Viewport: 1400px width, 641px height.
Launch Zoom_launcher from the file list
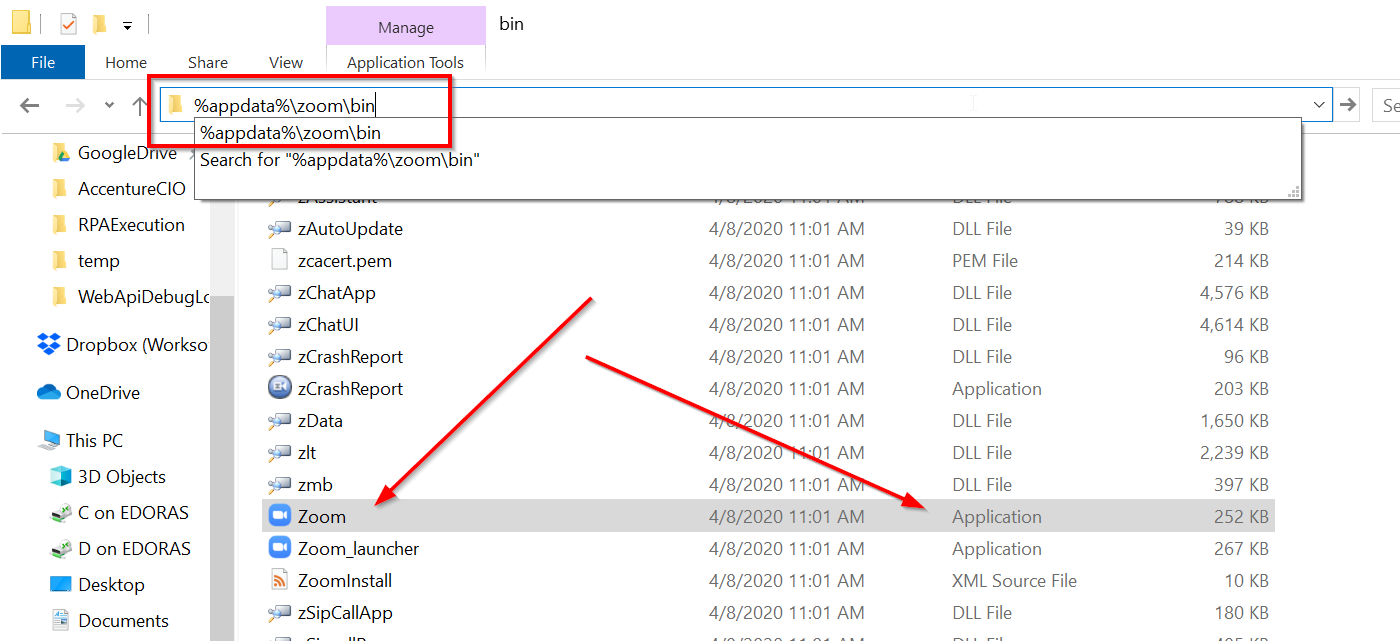point(357,548)
